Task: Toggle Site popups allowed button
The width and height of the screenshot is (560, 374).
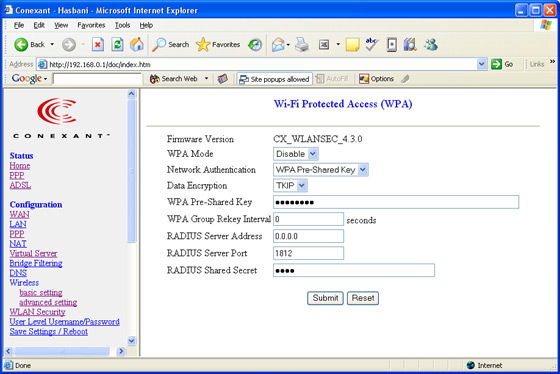Action: pos(274,79)
